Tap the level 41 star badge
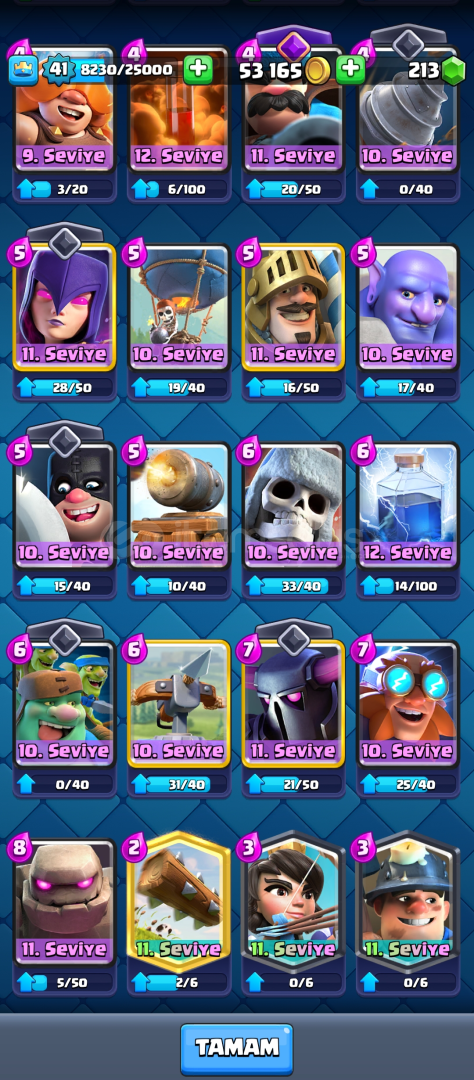 (59, 70)
